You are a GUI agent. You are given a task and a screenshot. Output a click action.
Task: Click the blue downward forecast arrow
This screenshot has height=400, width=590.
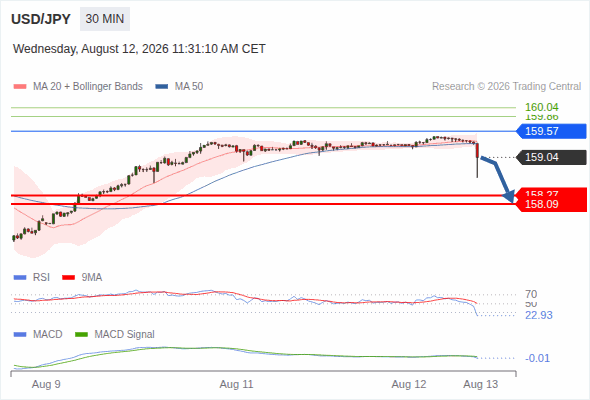(x=498, y=179)
